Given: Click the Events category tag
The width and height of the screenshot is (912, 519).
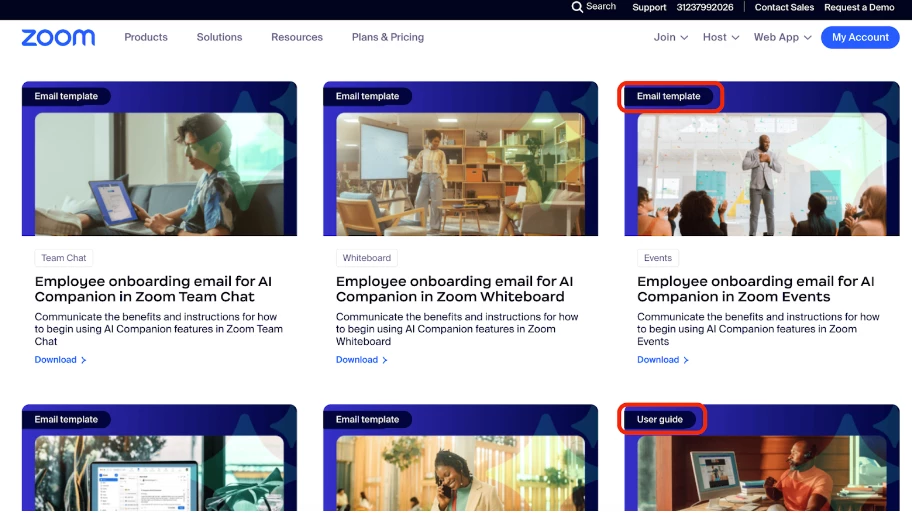Looking at the screenshot, I should [658, 258].
